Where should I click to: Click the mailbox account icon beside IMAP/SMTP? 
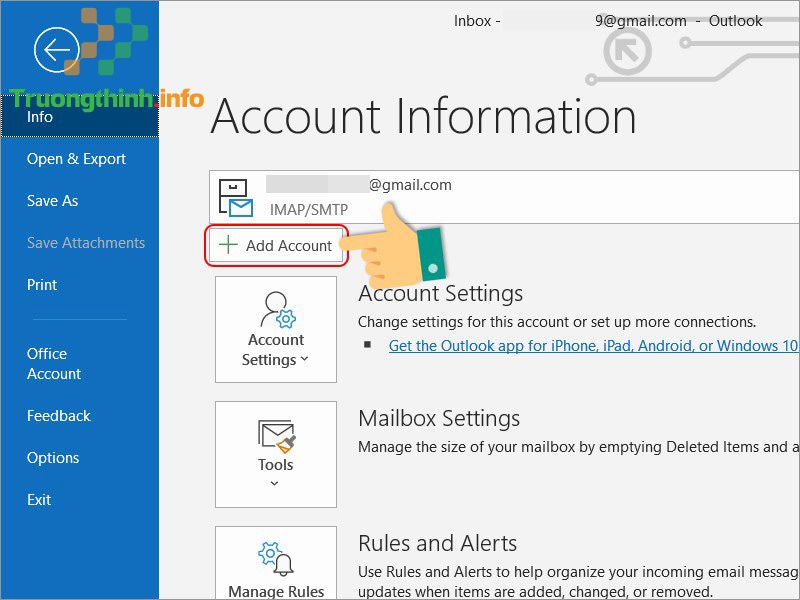click(x=235, y=197)
